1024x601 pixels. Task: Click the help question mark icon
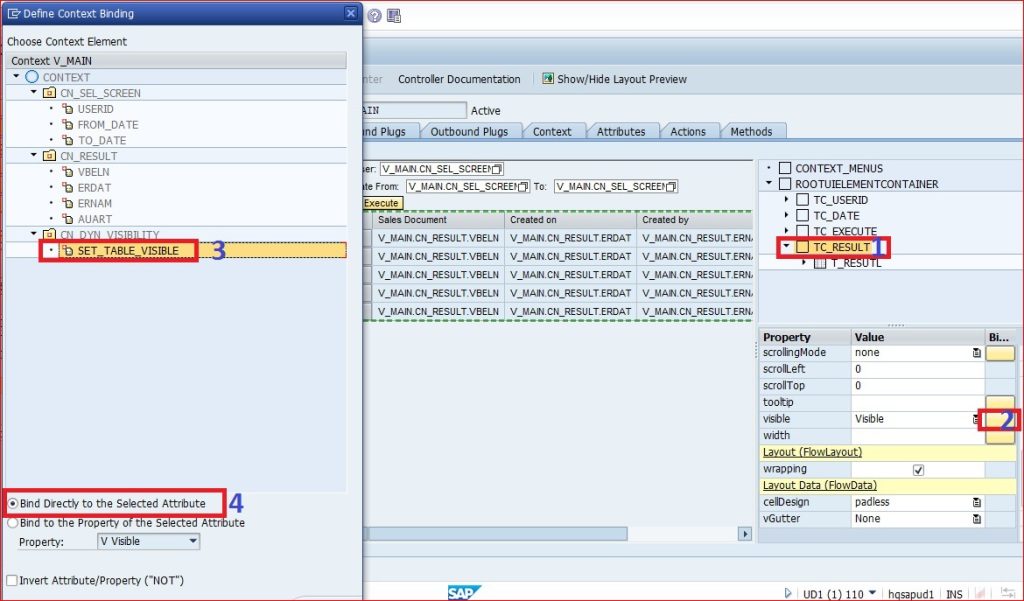coord(374,16)
